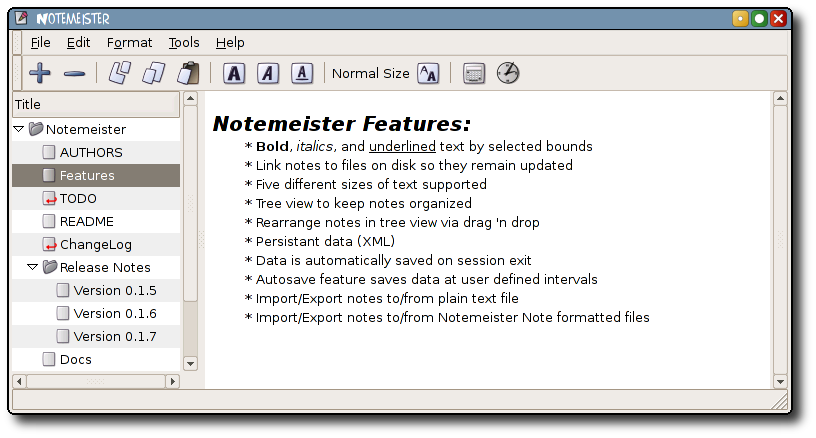The width and height of the screenshot is (816, 438).
Task: Click the Notemeister app icon in title bar
Action: tap(21, 18)
